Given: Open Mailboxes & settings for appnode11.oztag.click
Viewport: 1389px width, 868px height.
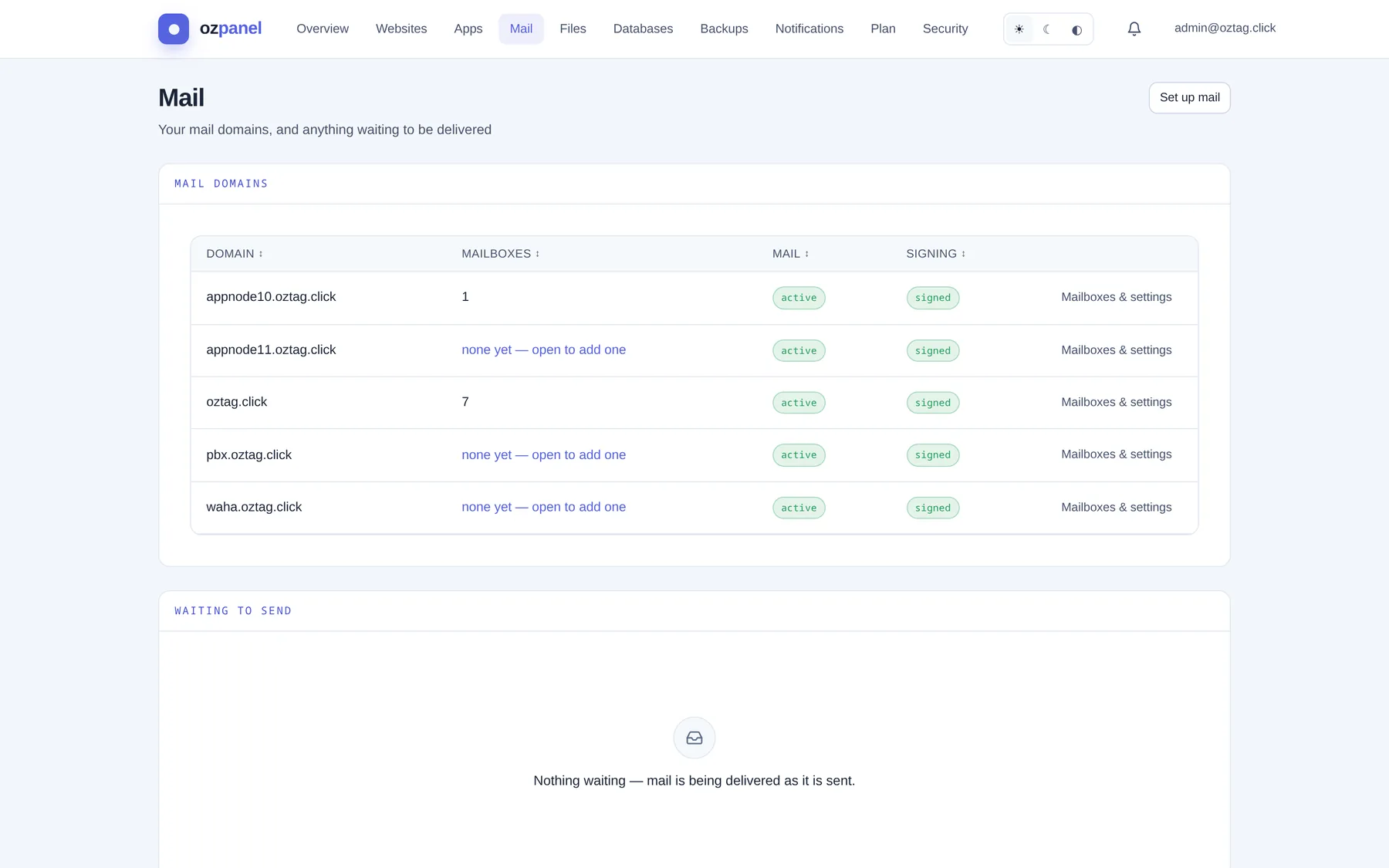Looking at the screenshot, I should click(x=1116, y=350).
